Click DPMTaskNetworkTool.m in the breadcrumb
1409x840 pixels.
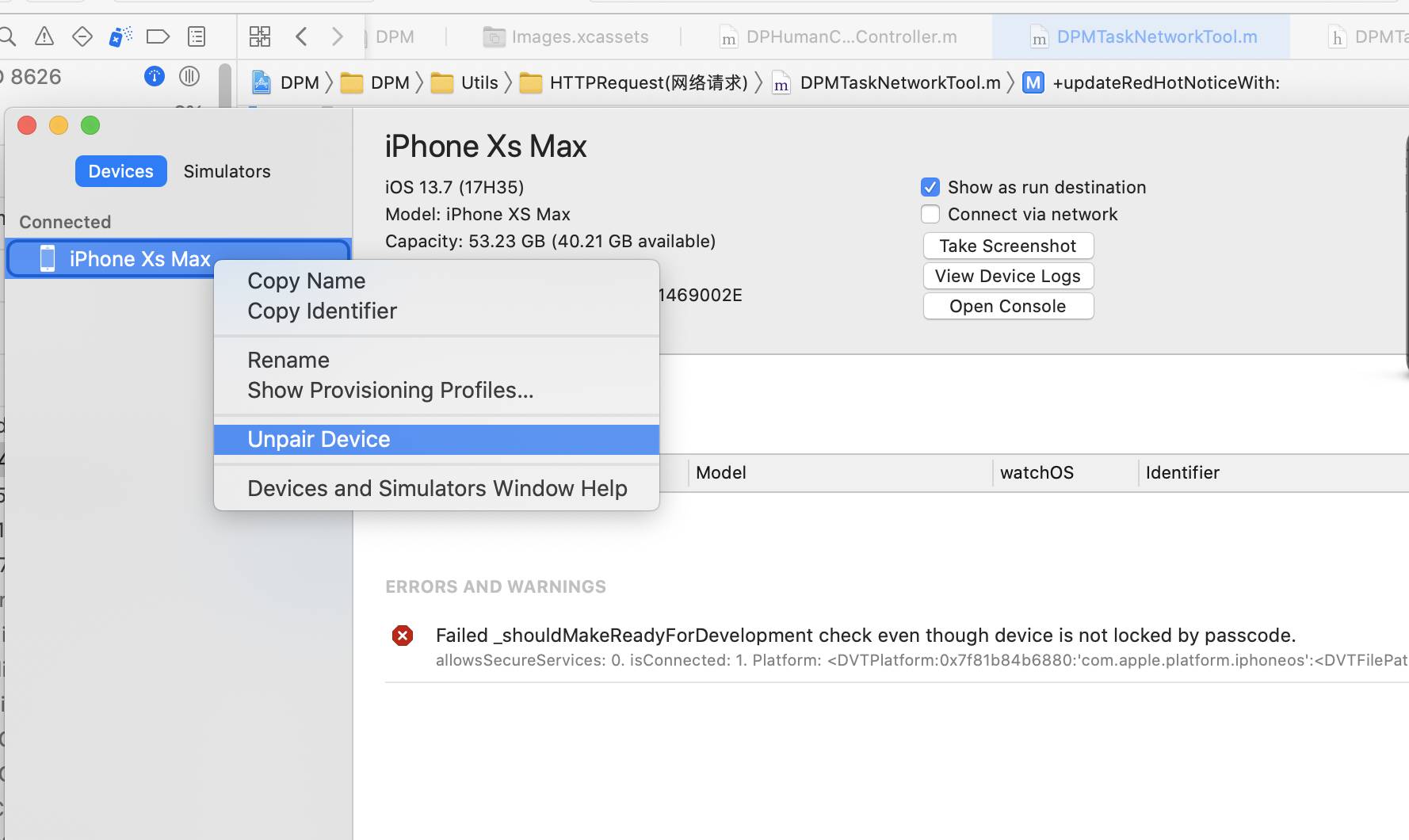(887, 82)
